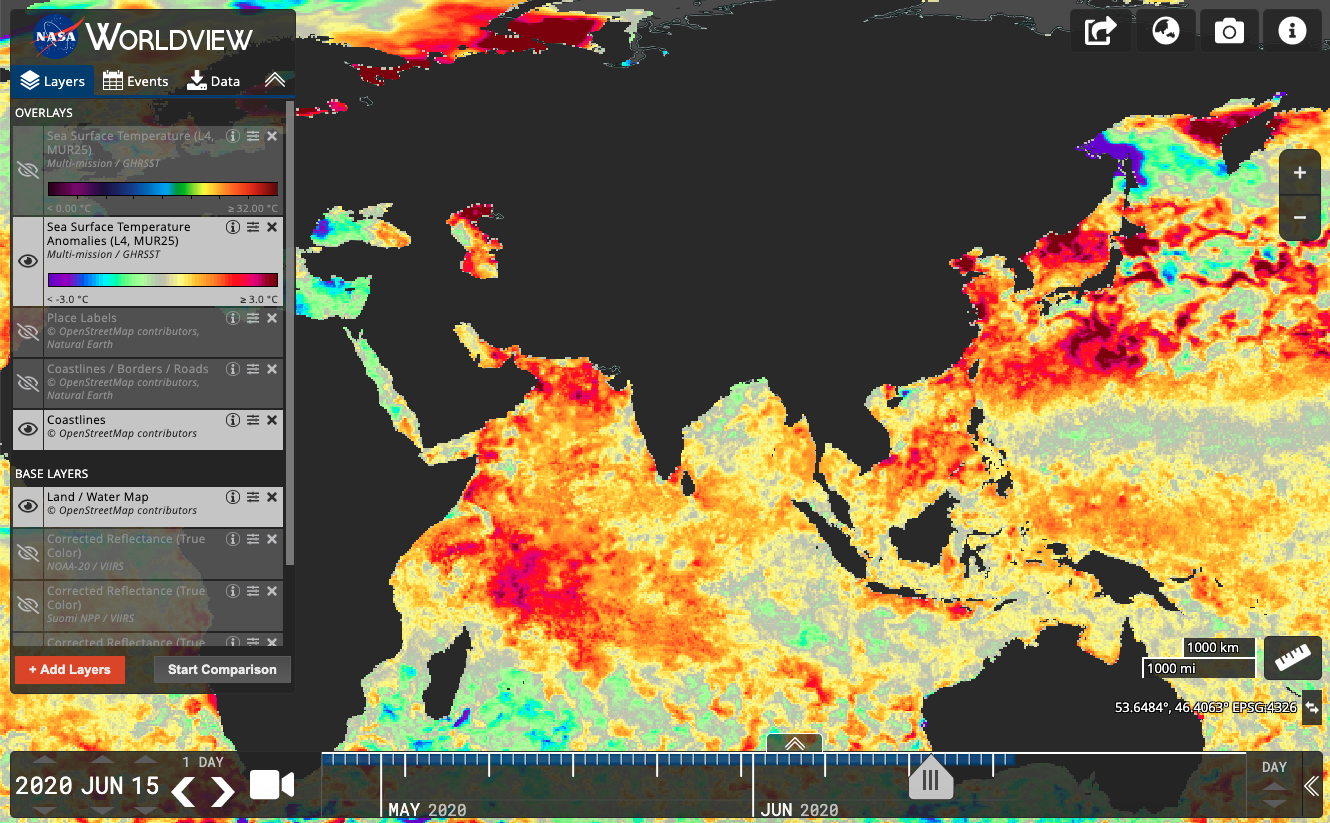The height and width of the screenshot is (823, 1330).
Task: Remove the Land / Water Map layer
Action: pyautogui.click(x=272, y=497)
